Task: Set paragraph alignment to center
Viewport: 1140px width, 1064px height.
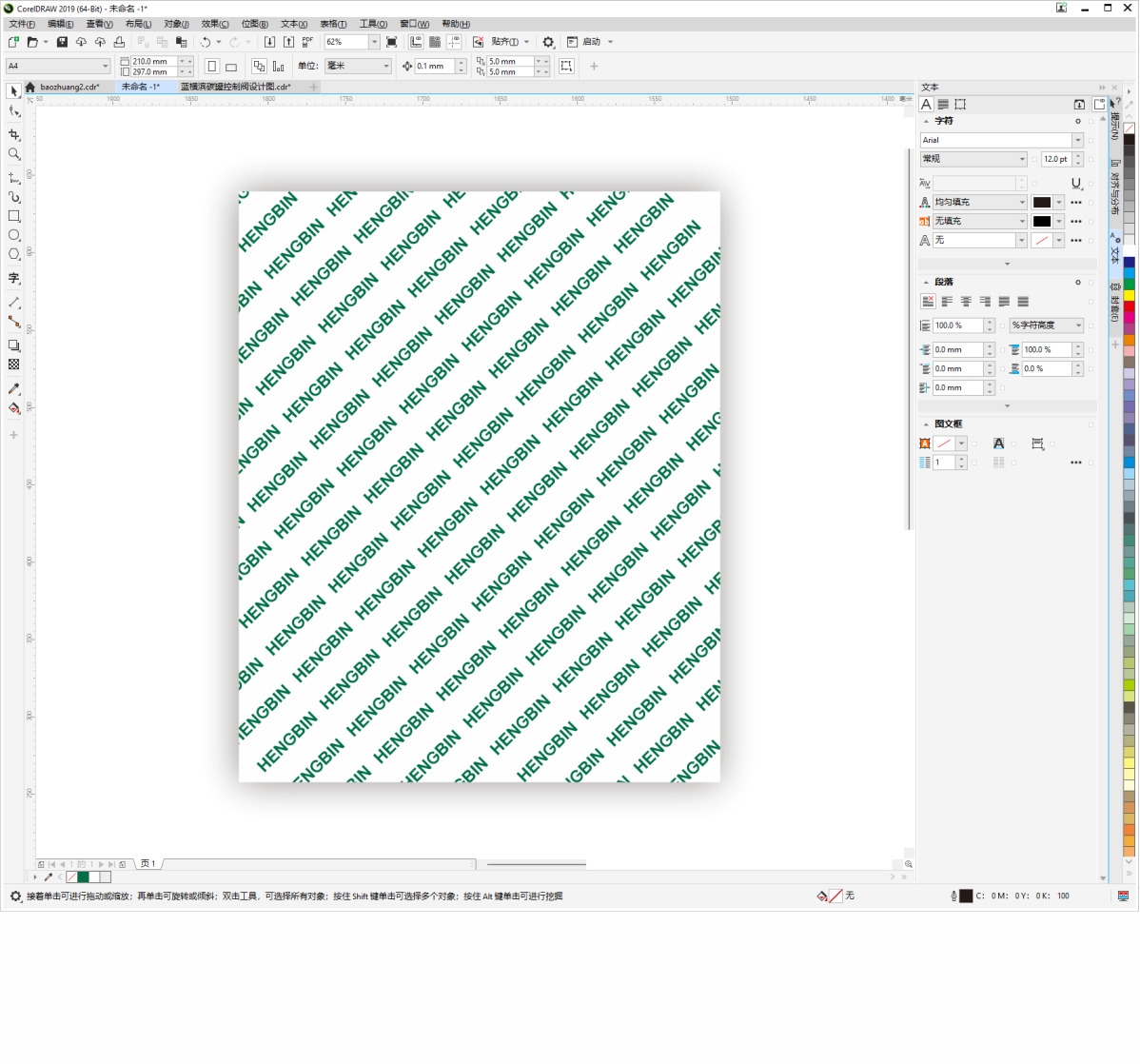Action: point(966,301)
